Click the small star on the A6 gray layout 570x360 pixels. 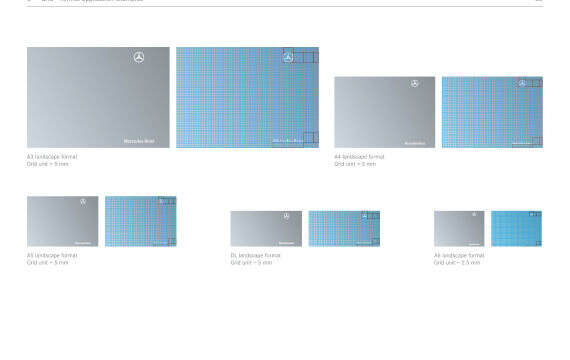point(474,214)
